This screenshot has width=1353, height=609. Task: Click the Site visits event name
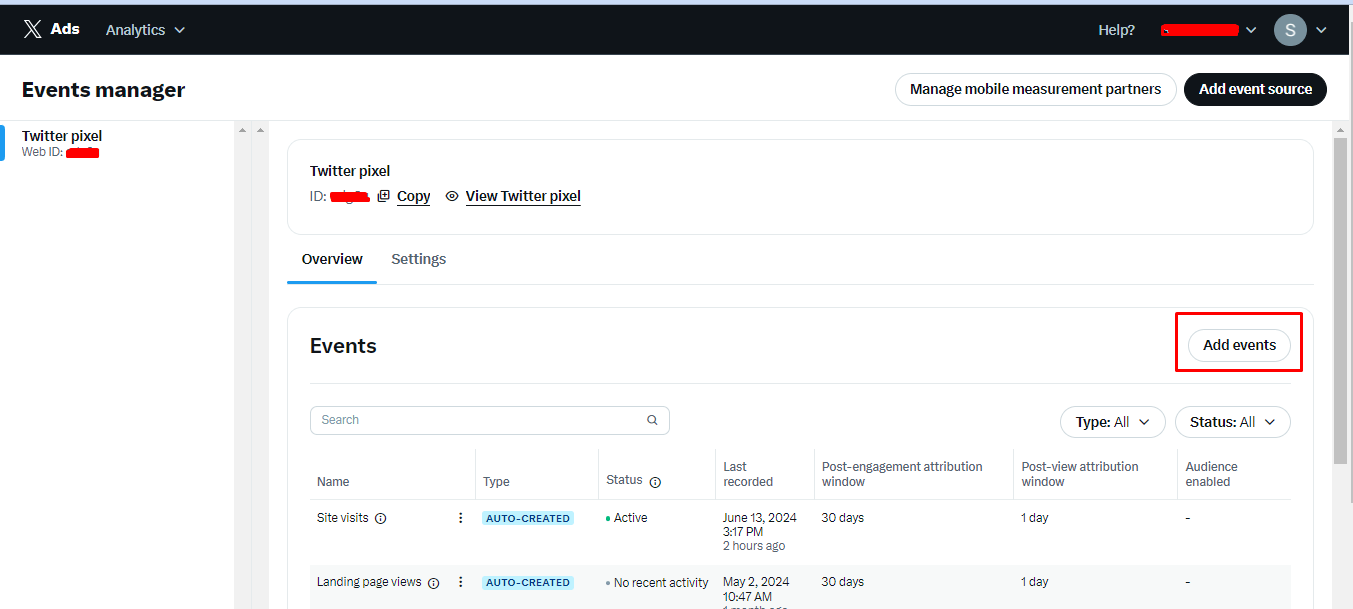coord(343,518)
